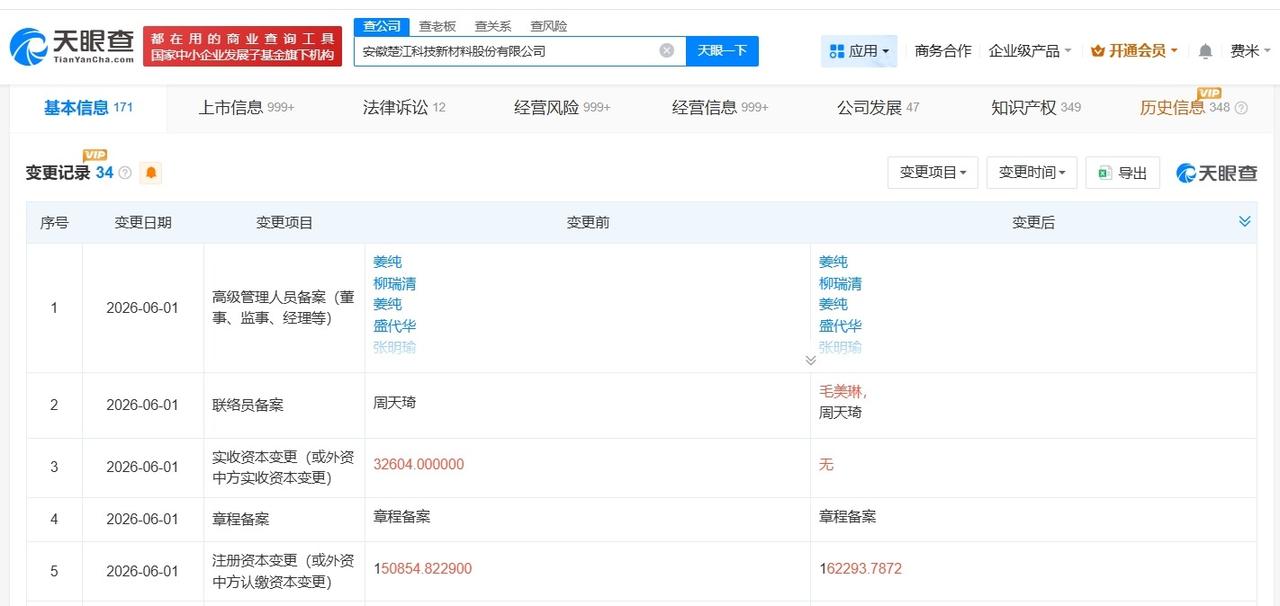This screenshot has height=606, width=1280.
Task: Switch to the 经营信息 tab
Action: click(x=720, y=108)
